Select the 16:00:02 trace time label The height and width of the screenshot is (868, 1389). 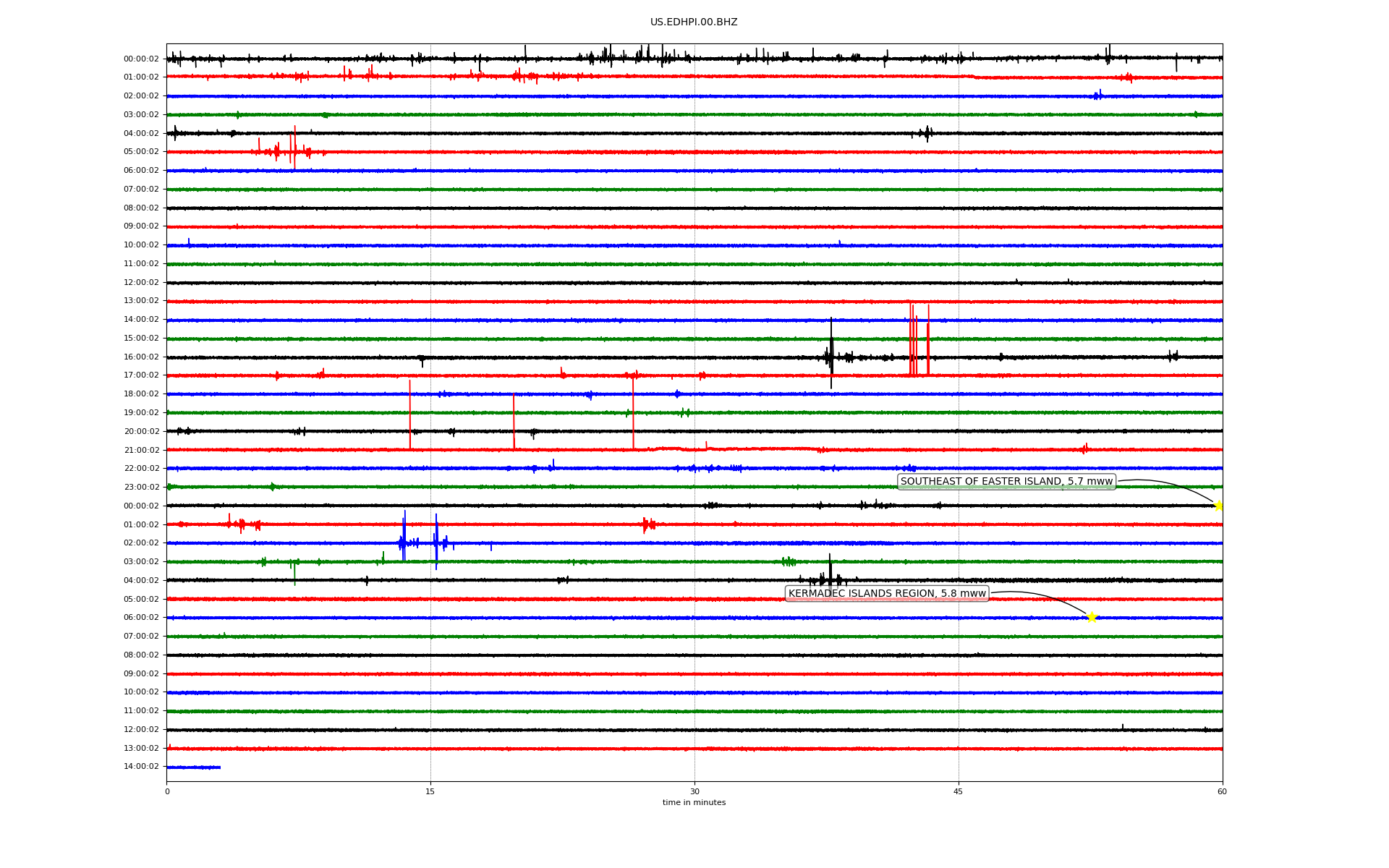[141, 357]
